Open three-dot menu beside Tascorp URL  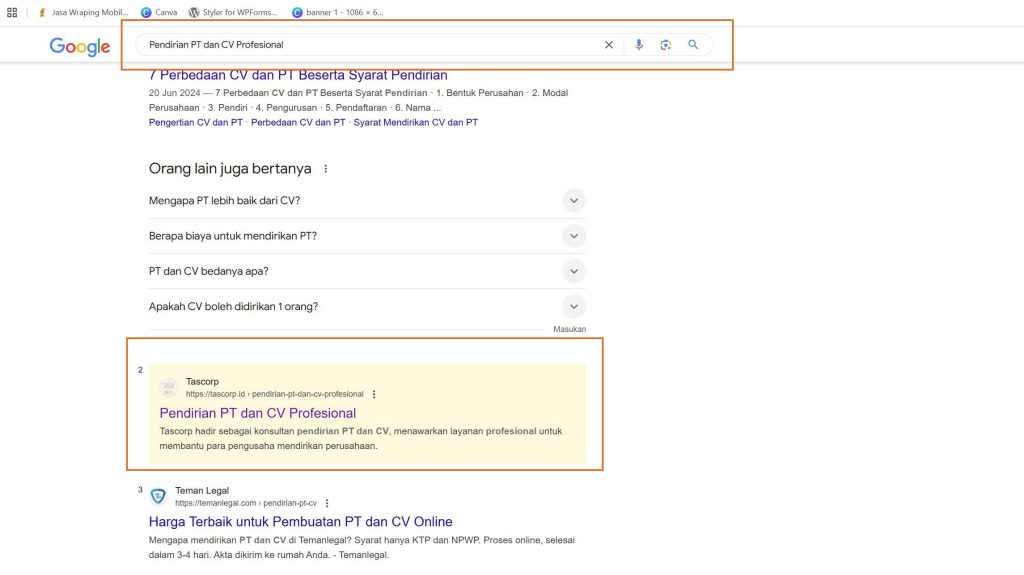[374, 394]
